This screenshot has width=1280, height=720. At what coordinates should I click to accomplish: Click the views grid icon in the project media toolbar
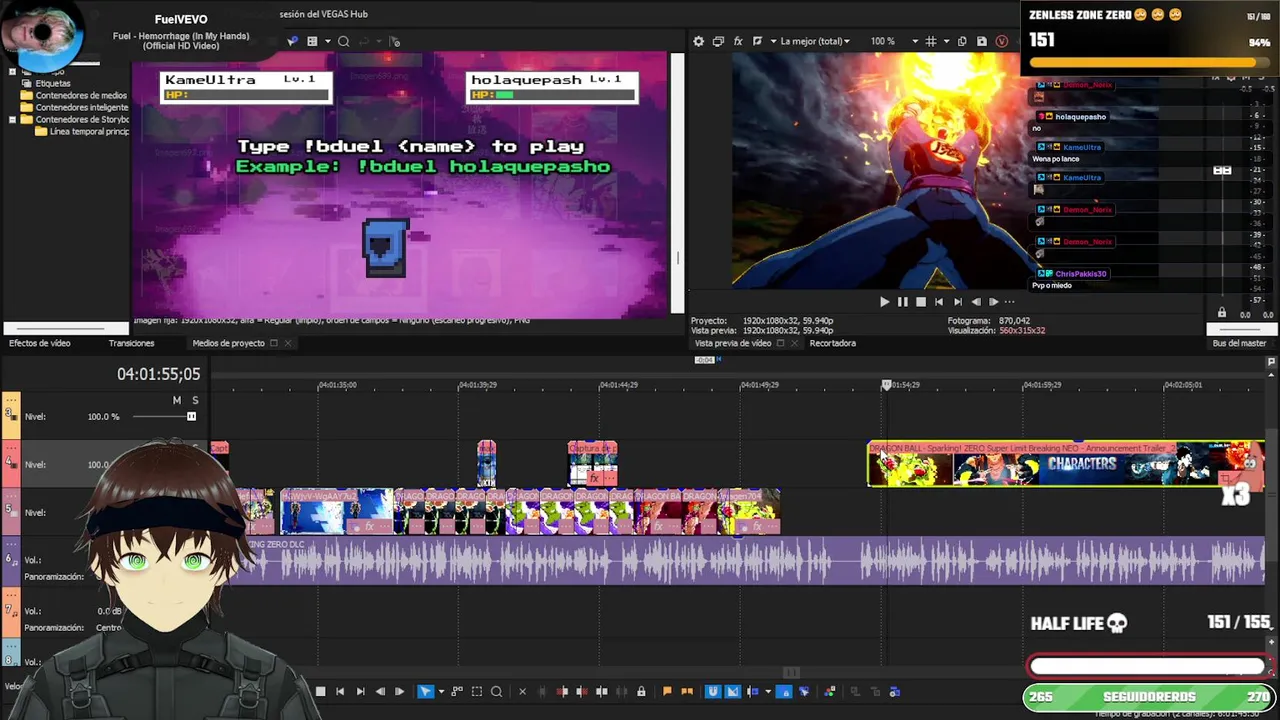(312, 41)
